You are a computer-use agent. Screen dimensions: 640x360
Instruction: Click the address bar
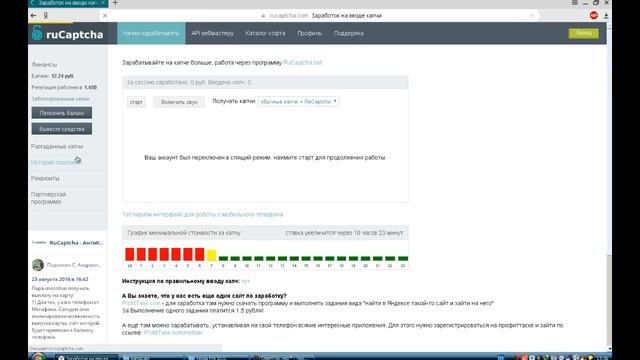[322, 16]
